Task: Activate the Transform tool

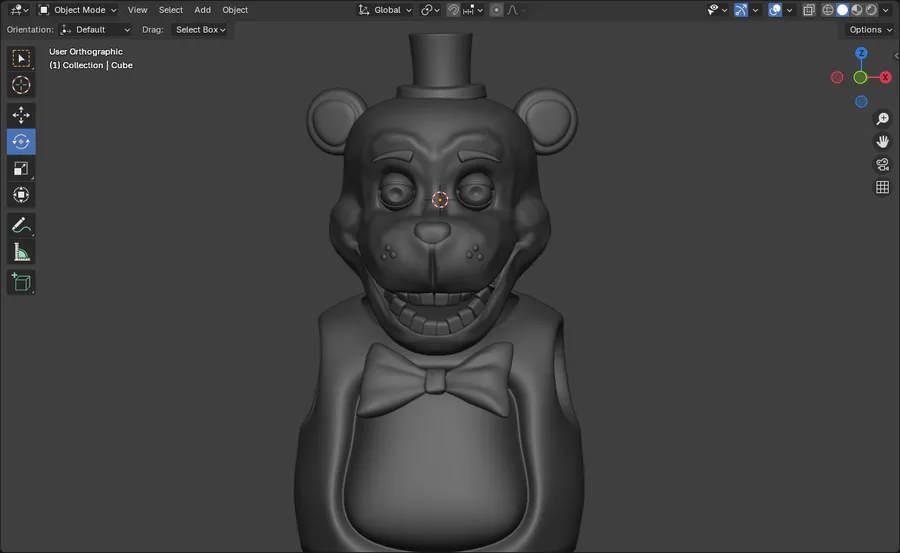Action: (21, 195)
